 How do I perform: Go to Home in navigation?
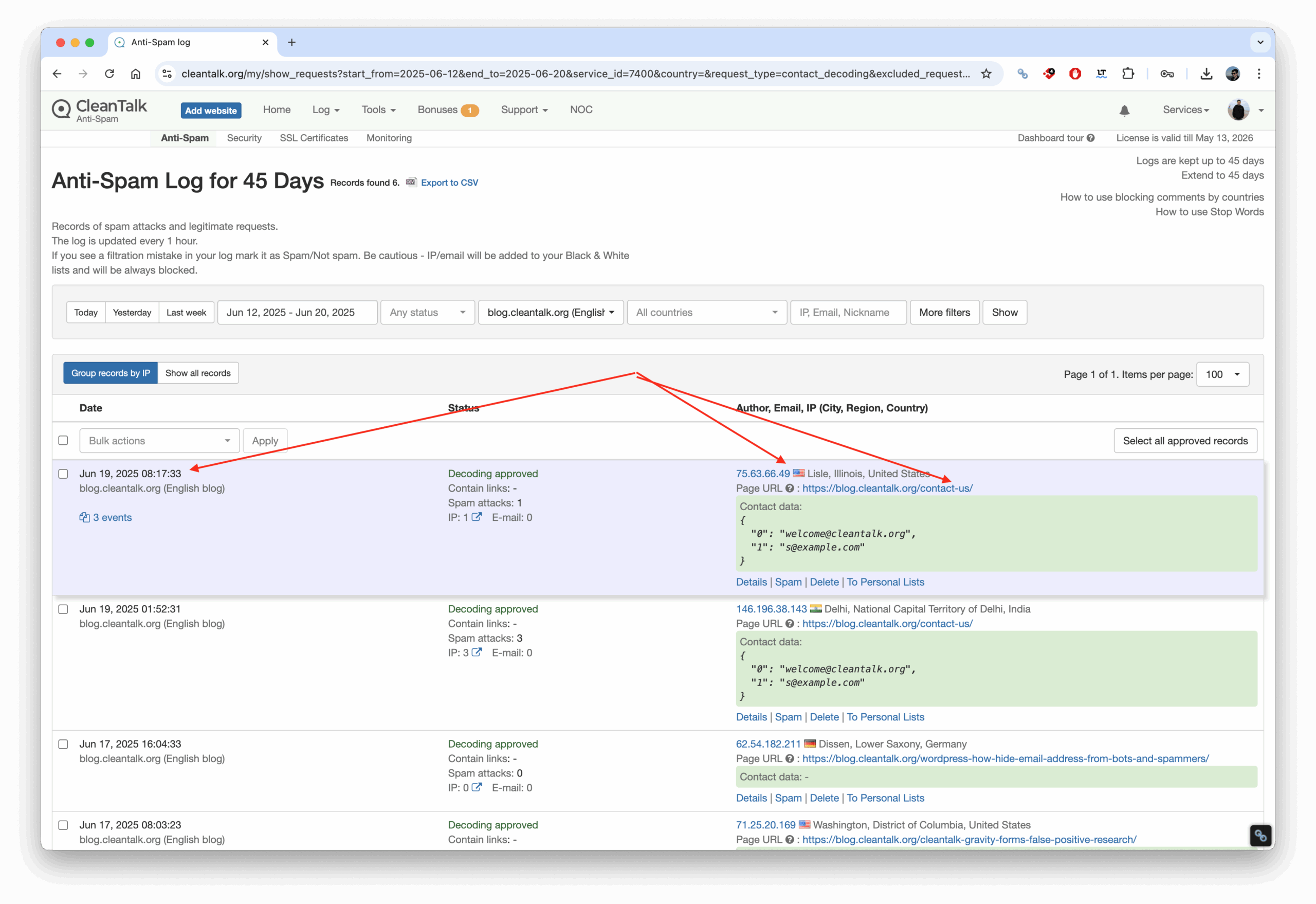(x=277, y=110)
